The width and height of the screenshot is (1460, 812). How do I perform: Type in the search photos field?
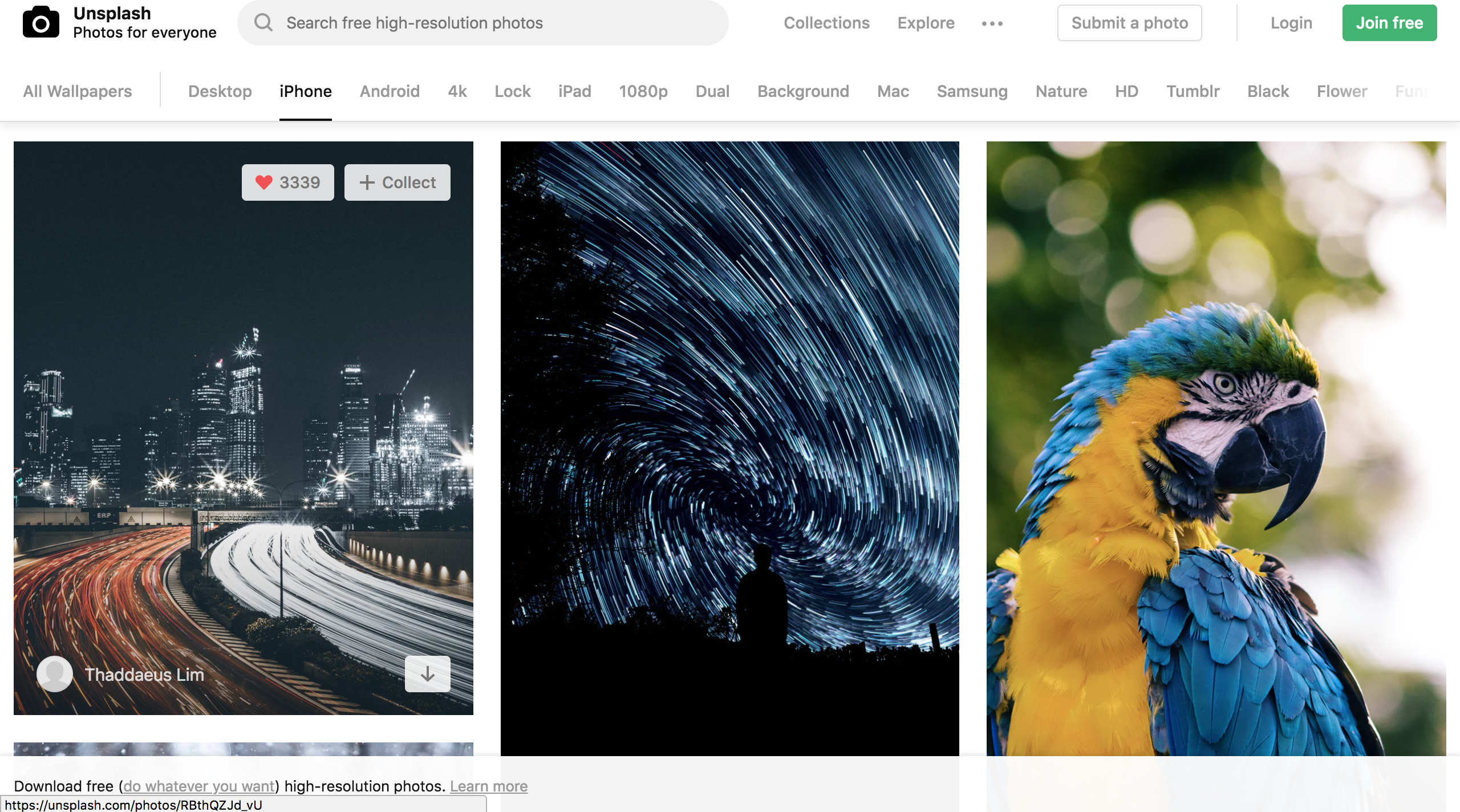(x=490, y=23)
